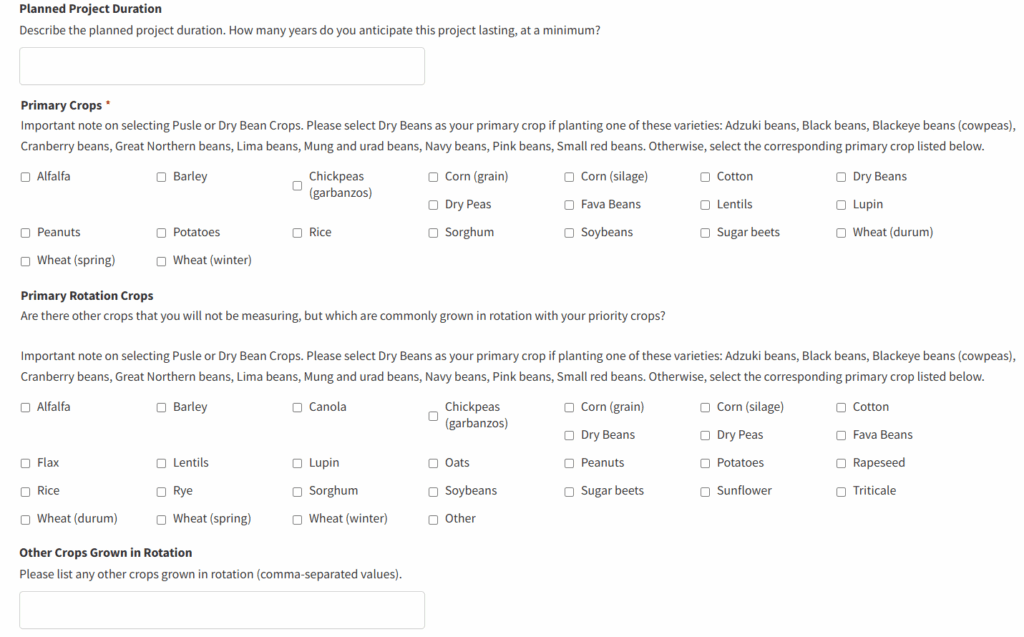
Task: Tick Sugar beets under Primary Crops
Action: tap(706, 233)
